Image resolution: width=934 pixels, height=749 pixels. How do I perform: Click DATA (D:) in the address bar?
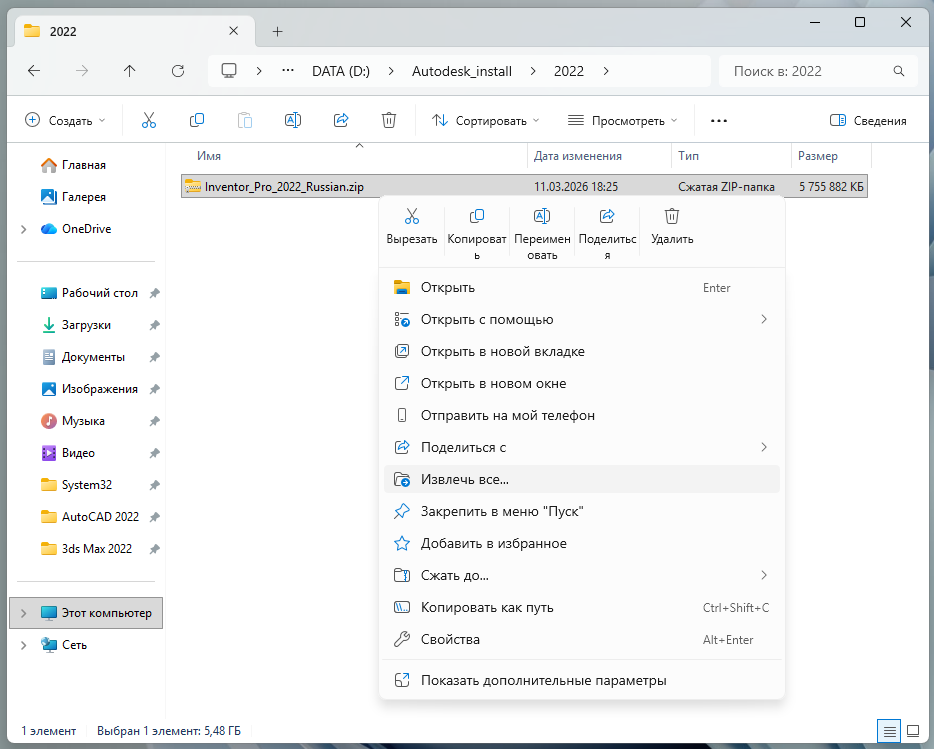[341, 71]
